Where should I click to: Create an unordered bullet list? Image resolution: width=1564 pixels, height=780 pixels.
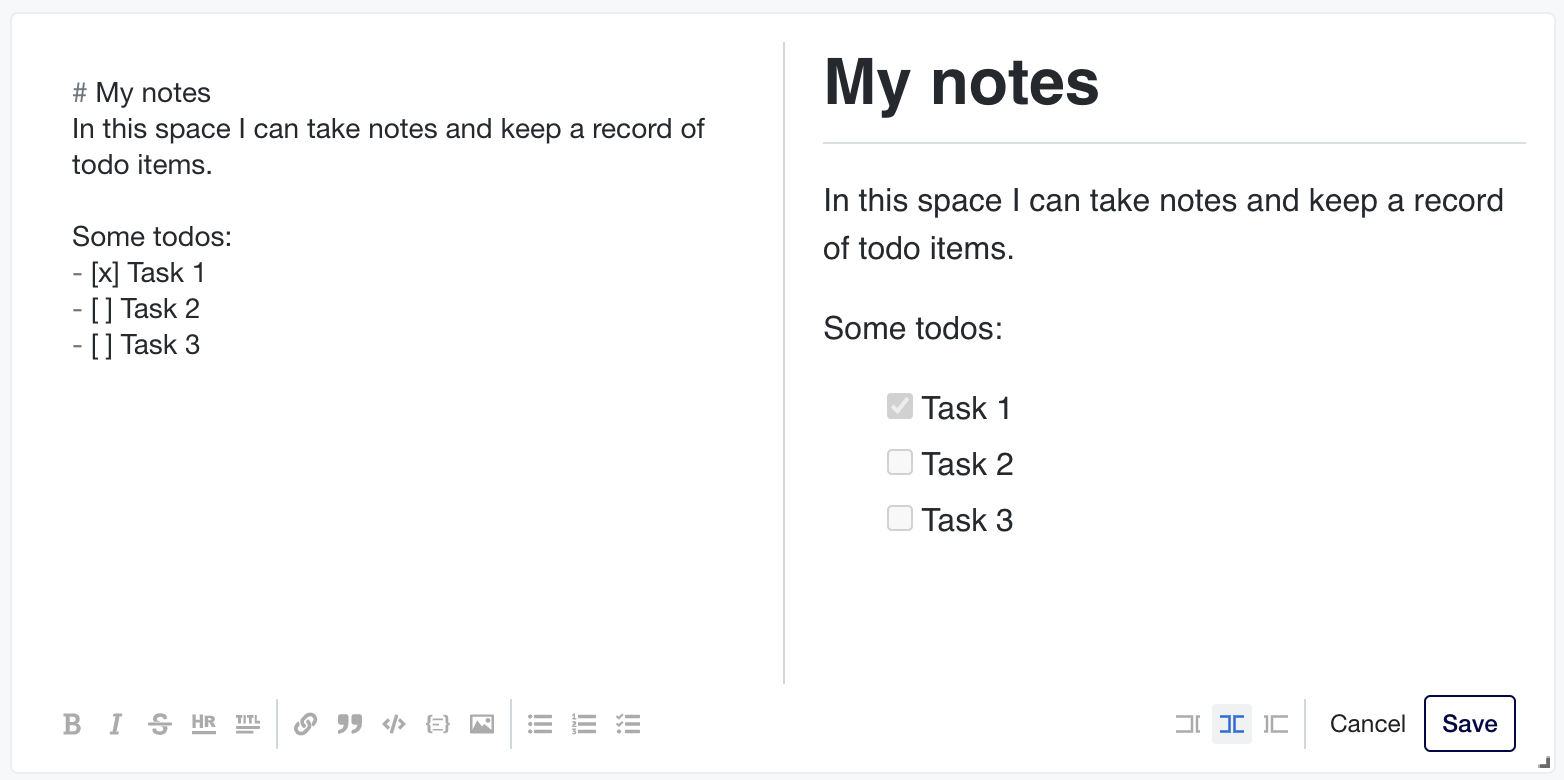(539, 724)
